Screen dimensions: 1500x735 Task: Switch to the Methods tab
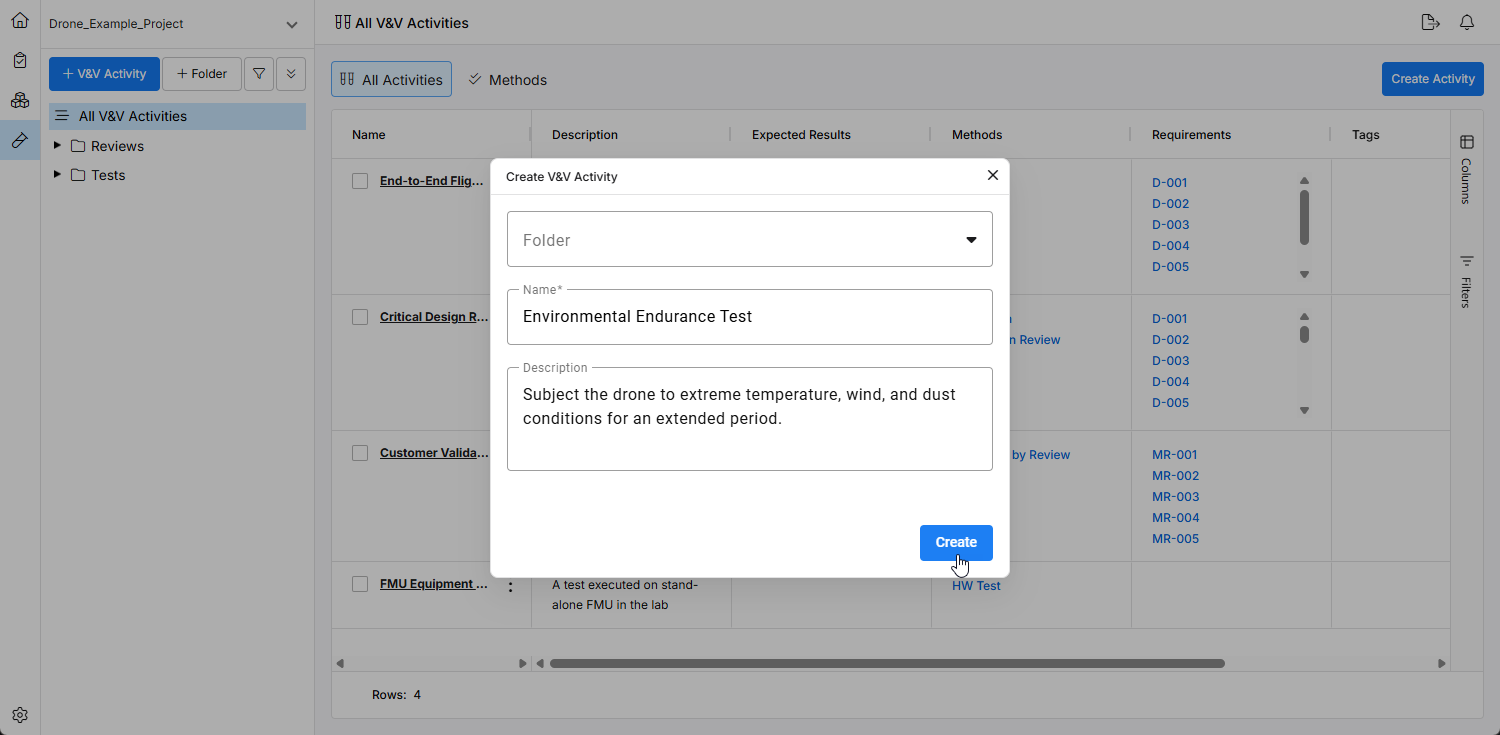coord(508,80)
